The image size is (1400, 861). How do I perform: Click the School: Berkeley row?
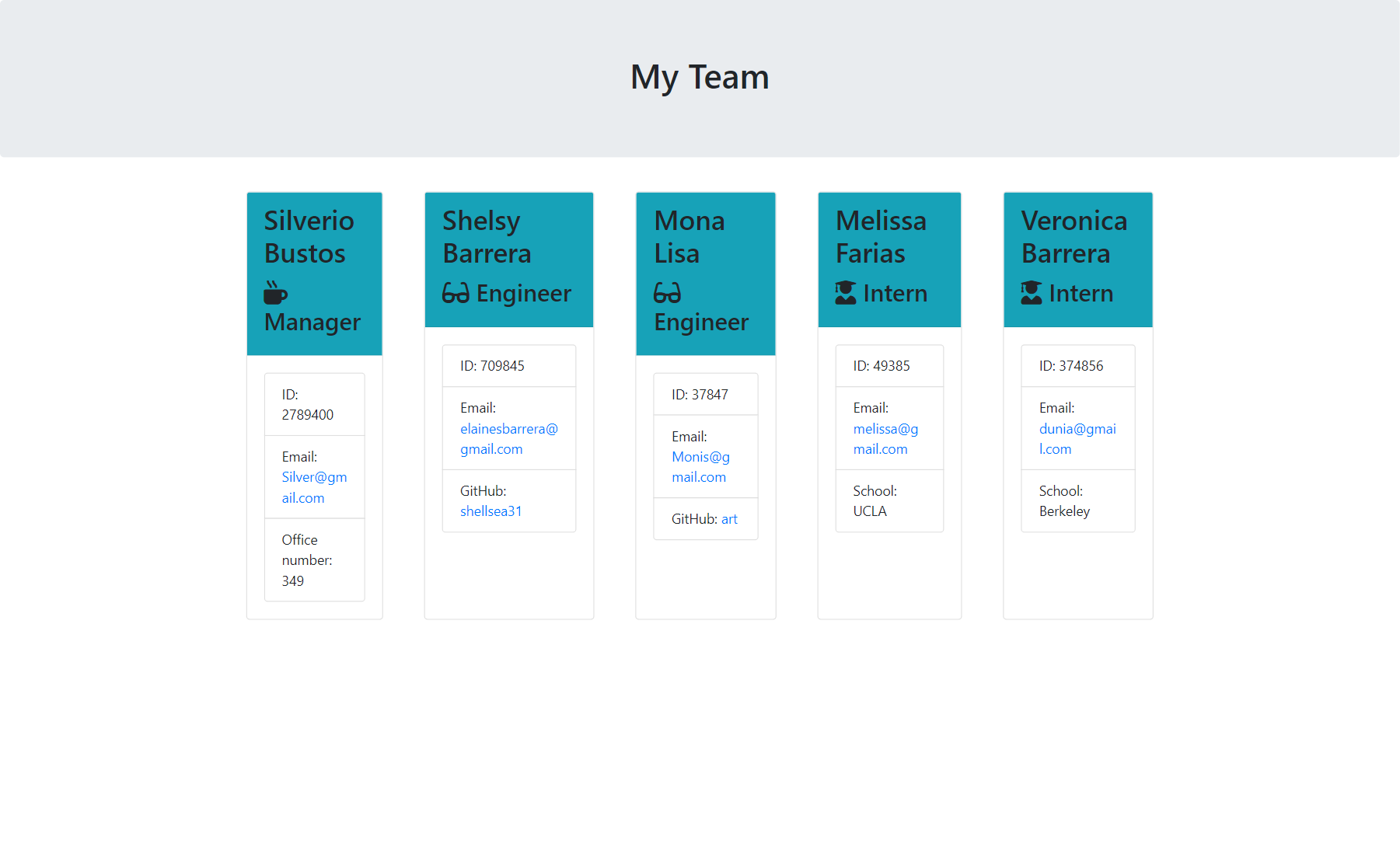click(x=1078, y=501)
